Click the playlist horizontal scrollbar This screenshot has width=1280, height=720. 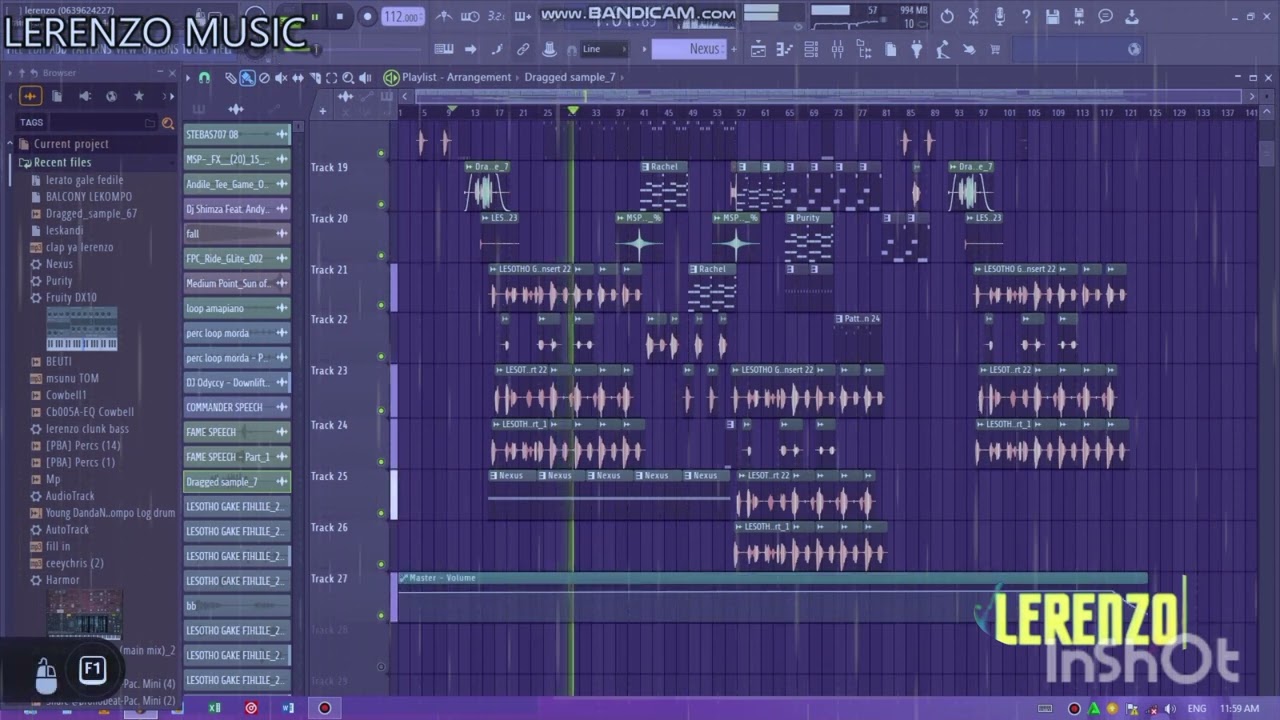(x=827, y=96)
